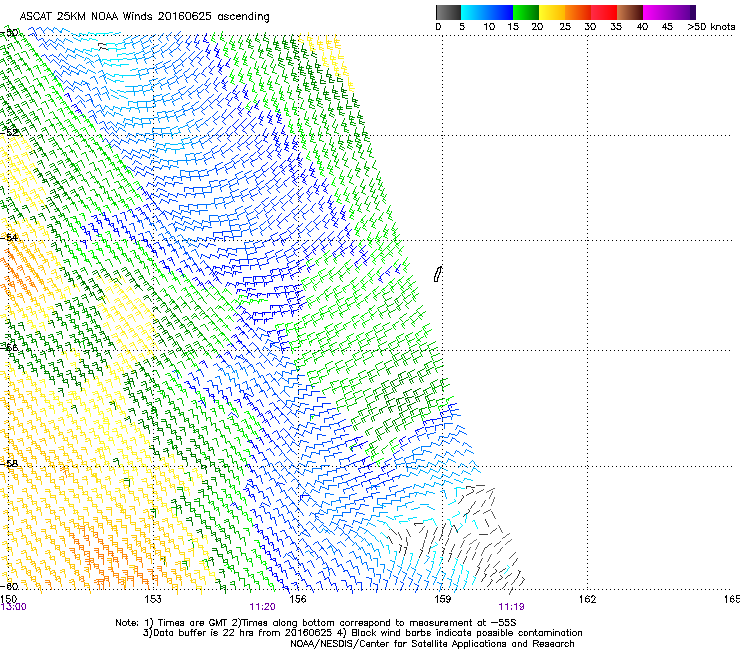740x650 pixels.
Task: Click the purple time label '11:19'
Action: 512,607
